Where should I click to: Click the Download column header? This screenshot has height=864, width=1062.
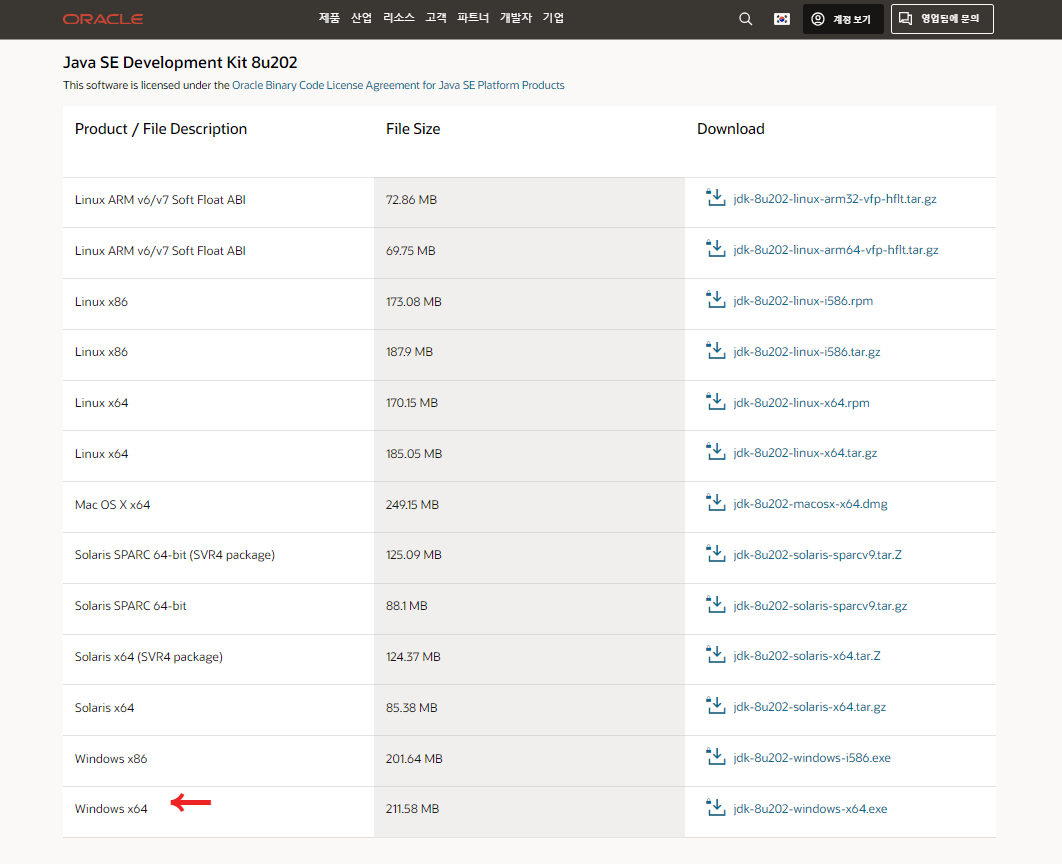coord(731,129)
